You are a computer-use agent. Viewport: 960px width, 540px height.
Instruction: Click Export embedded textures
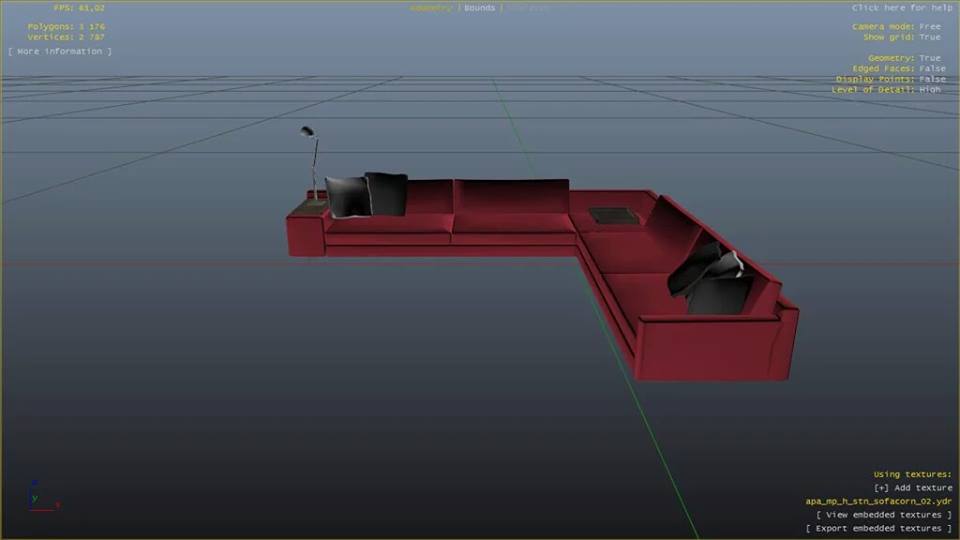(x=879, y=528)
